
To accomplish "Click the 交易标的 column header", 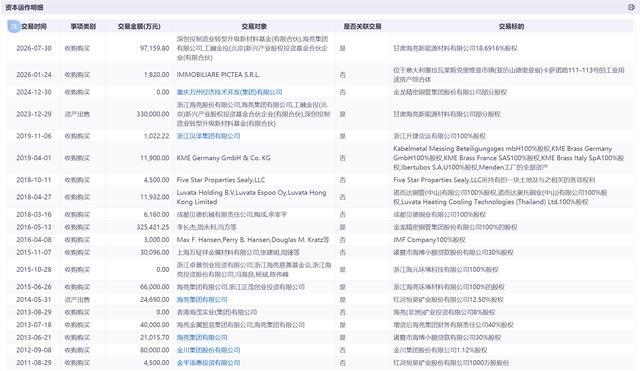I will (x=511, y=27).
